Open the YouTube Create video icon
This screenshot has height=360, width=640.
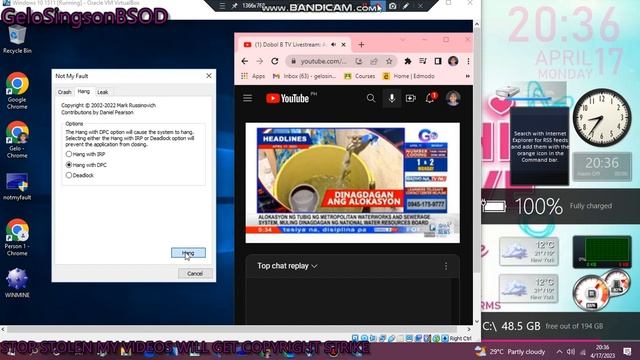[411, 98]
